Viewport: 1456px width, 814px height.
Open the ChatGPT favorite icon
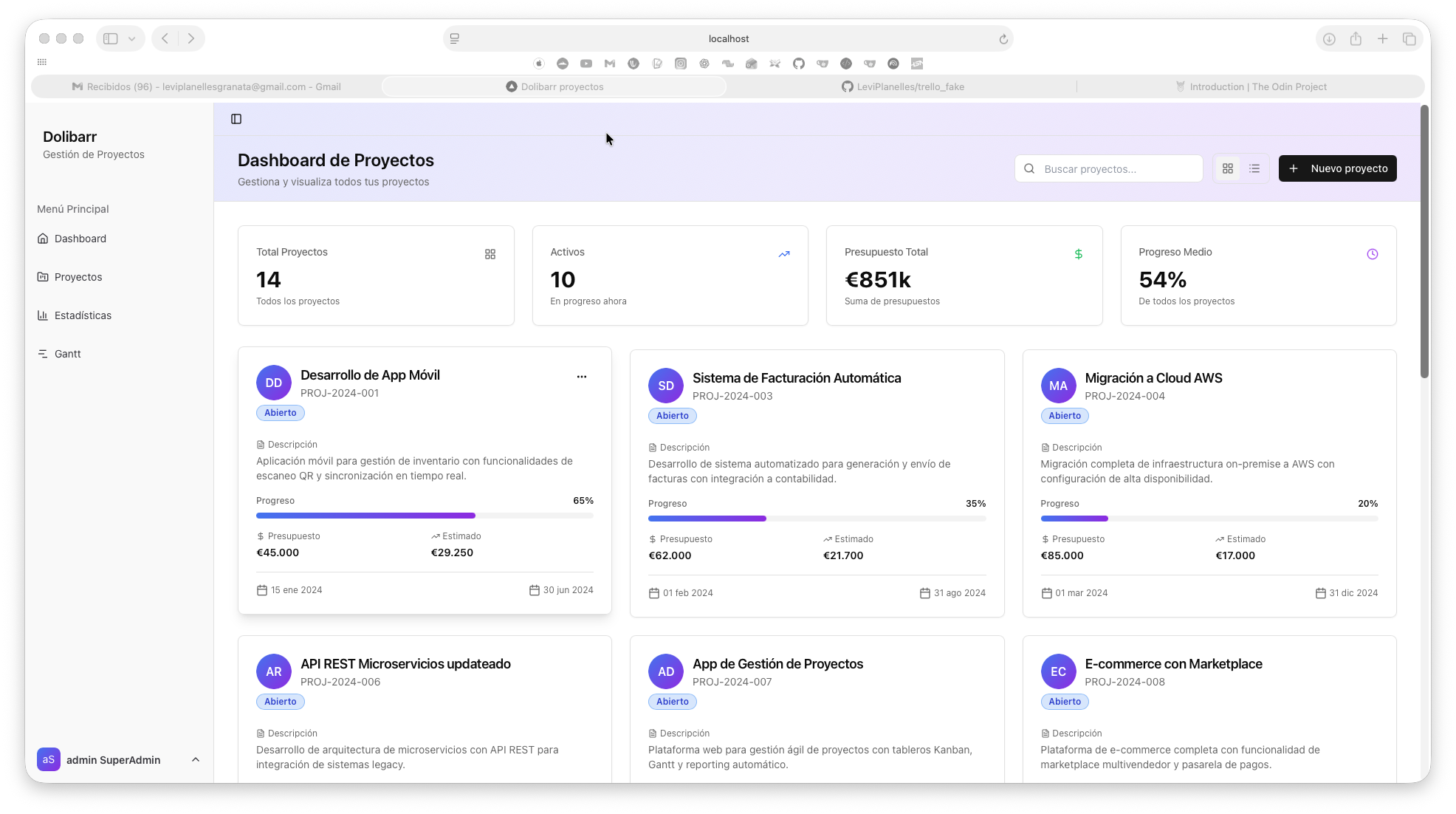coord(704,64)
